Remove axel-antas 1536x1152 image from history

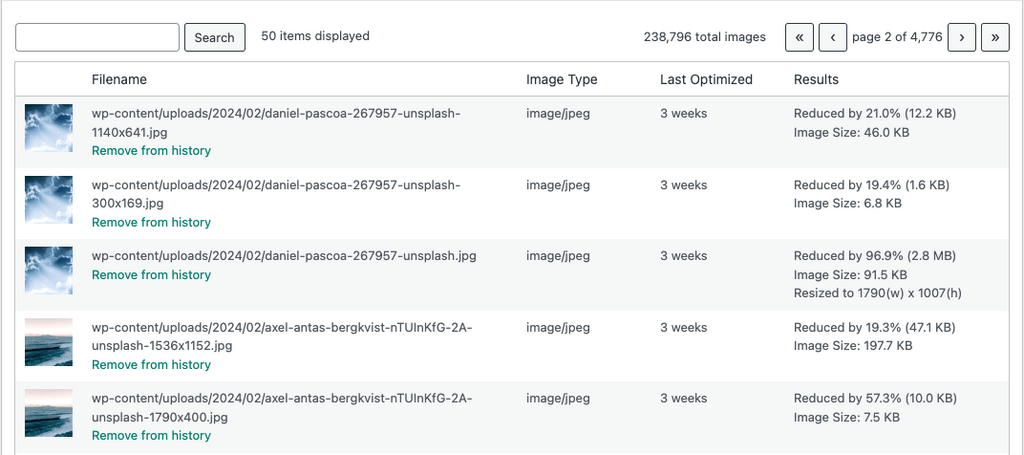click(x=151, y=365)
